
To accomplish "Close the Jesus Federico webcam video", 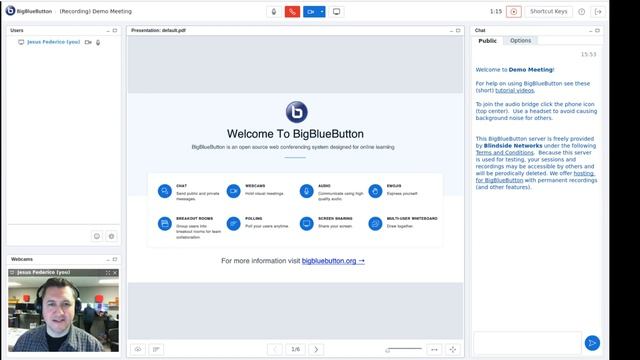I will pos(115,273).
